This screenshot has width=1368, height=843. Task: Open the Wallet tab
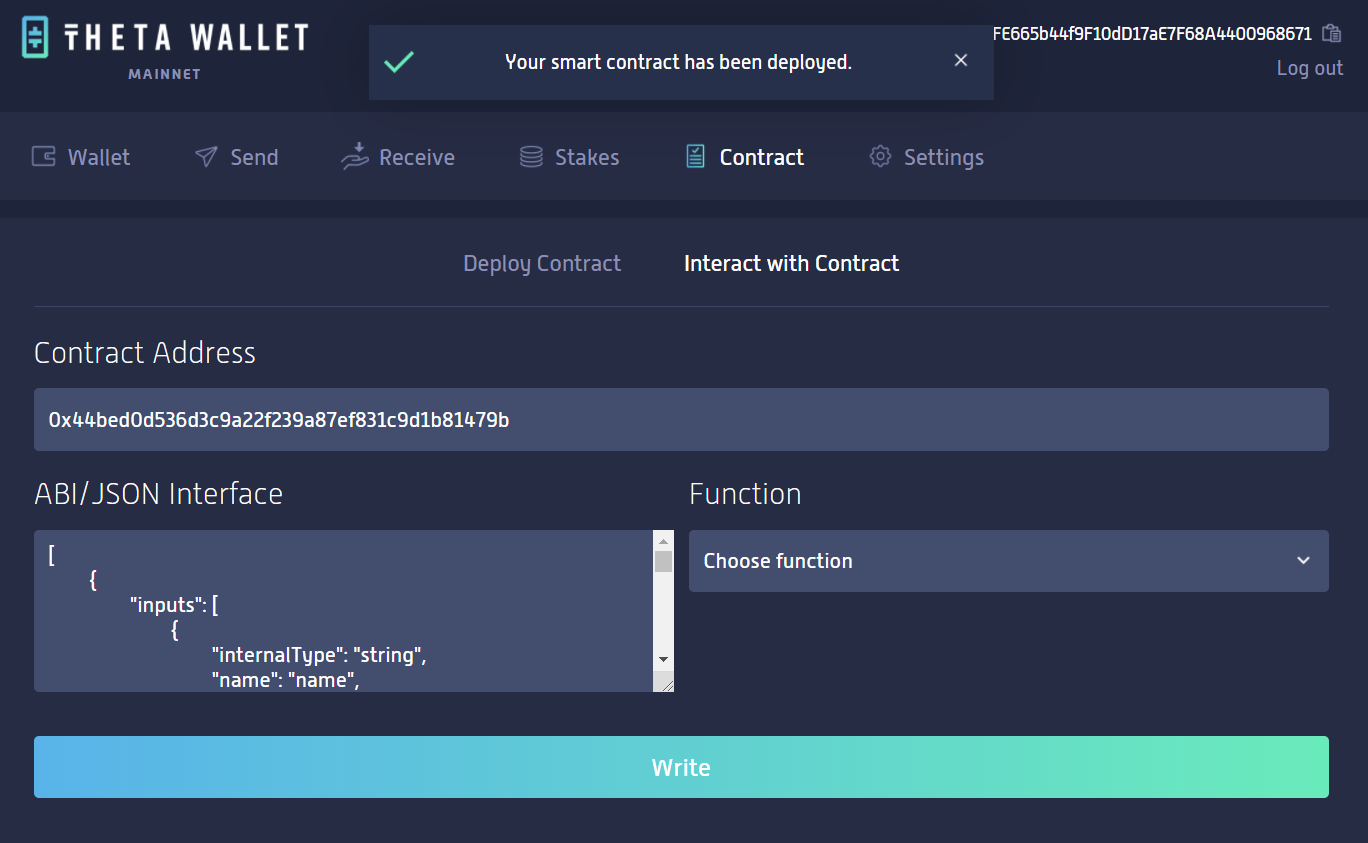coord(81,157)
